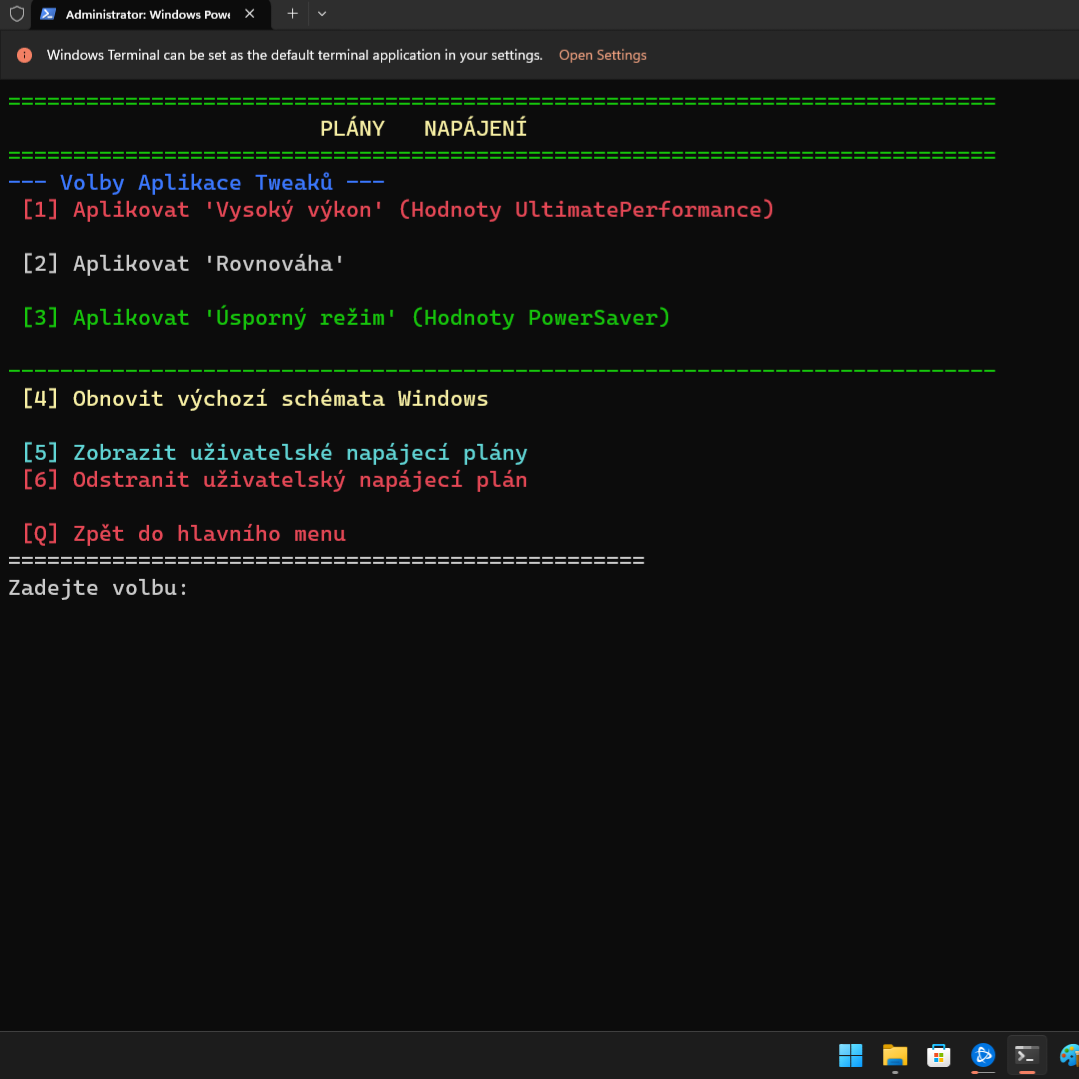Click option [3] Aplikovat 'Úsporný režim'
This screenshot has height=1079, width=1079.
(x=346, y=318)
